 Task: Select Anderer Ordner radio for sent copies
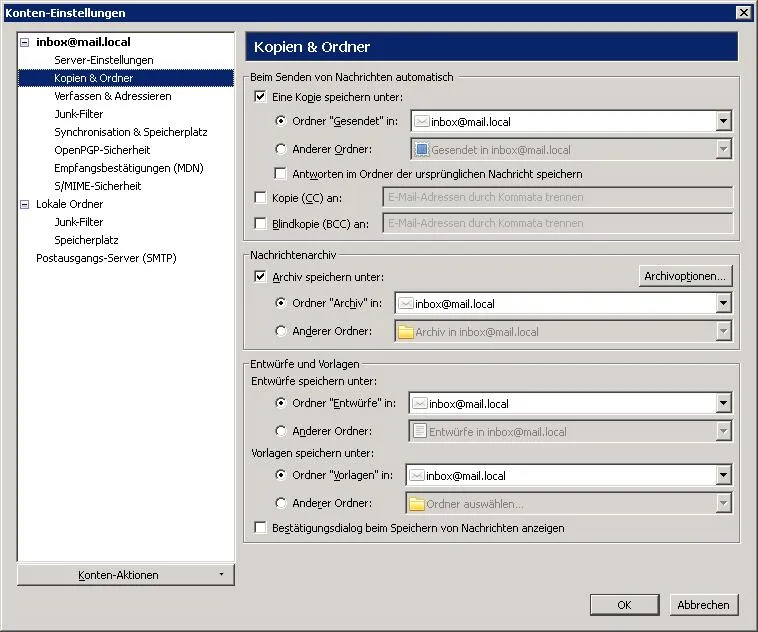pyautogui.click(x=280, y=149)
